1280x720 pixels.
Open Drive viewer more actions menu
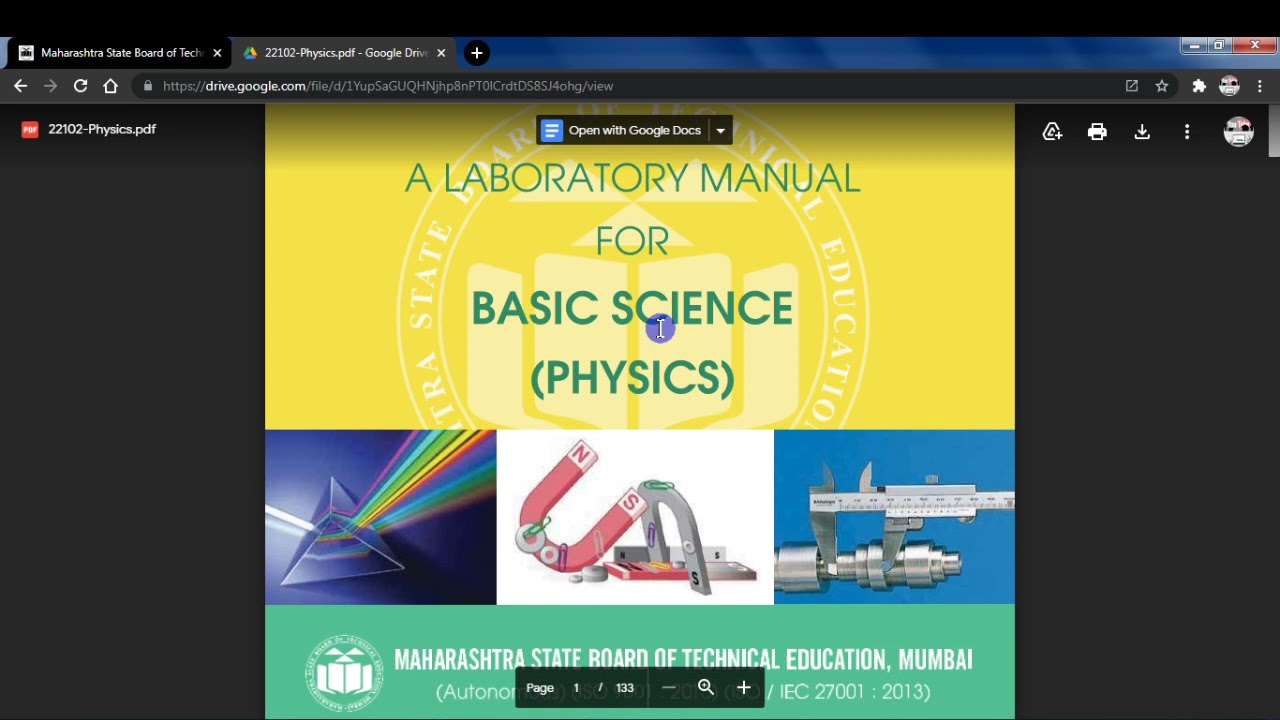[x=1187, y=131]
